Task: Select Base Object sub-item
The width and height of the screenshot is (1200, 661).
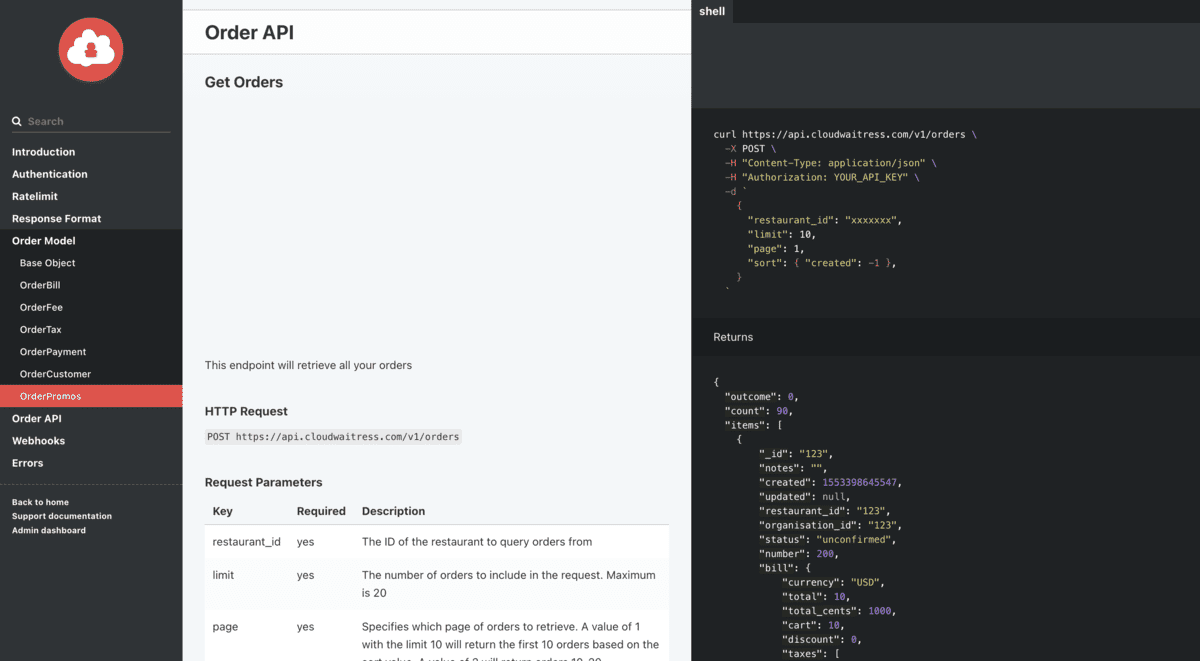Action: pos(47,263)
